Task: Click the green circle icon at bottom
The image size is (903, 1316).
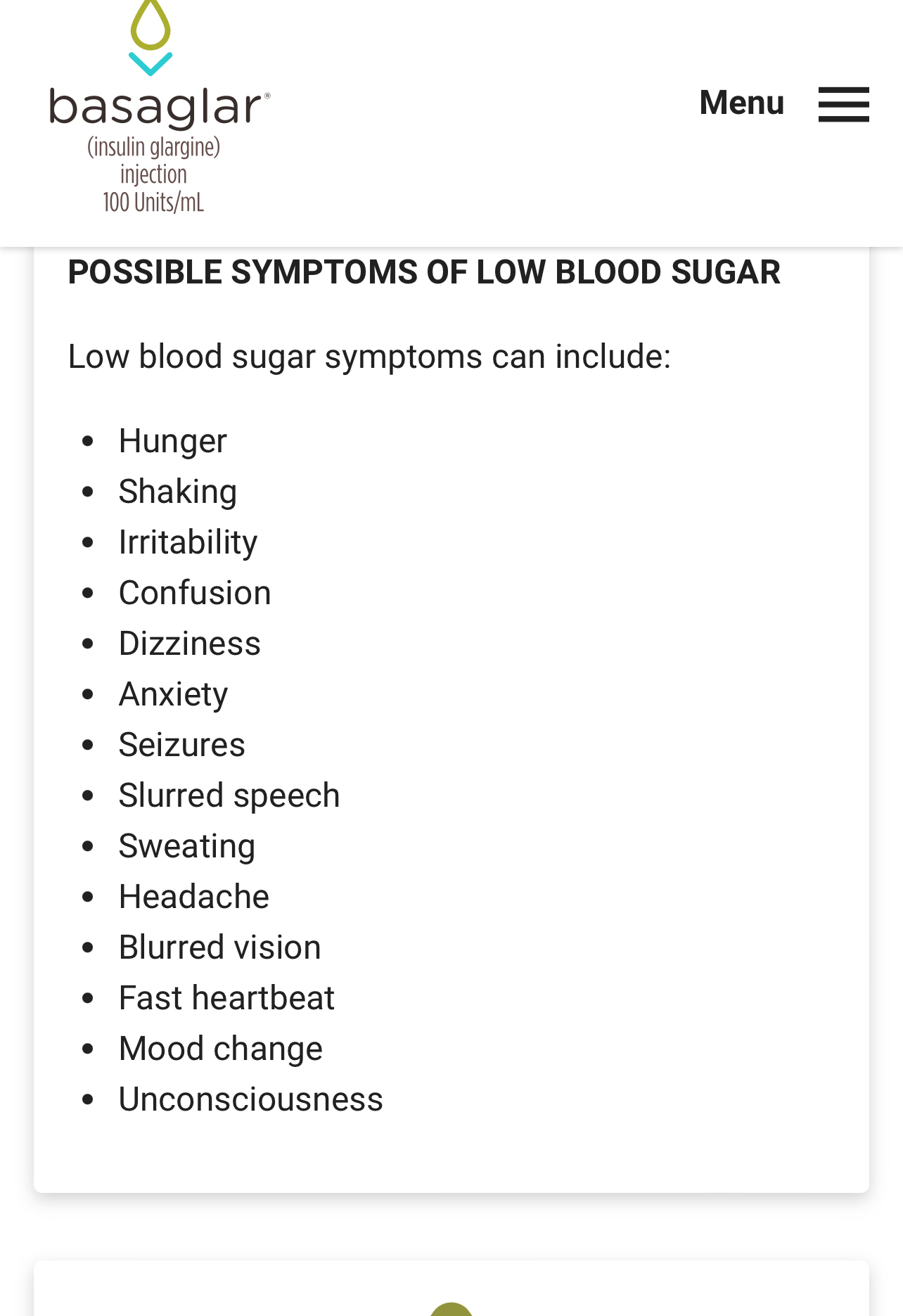Action: coord(451,1309)
